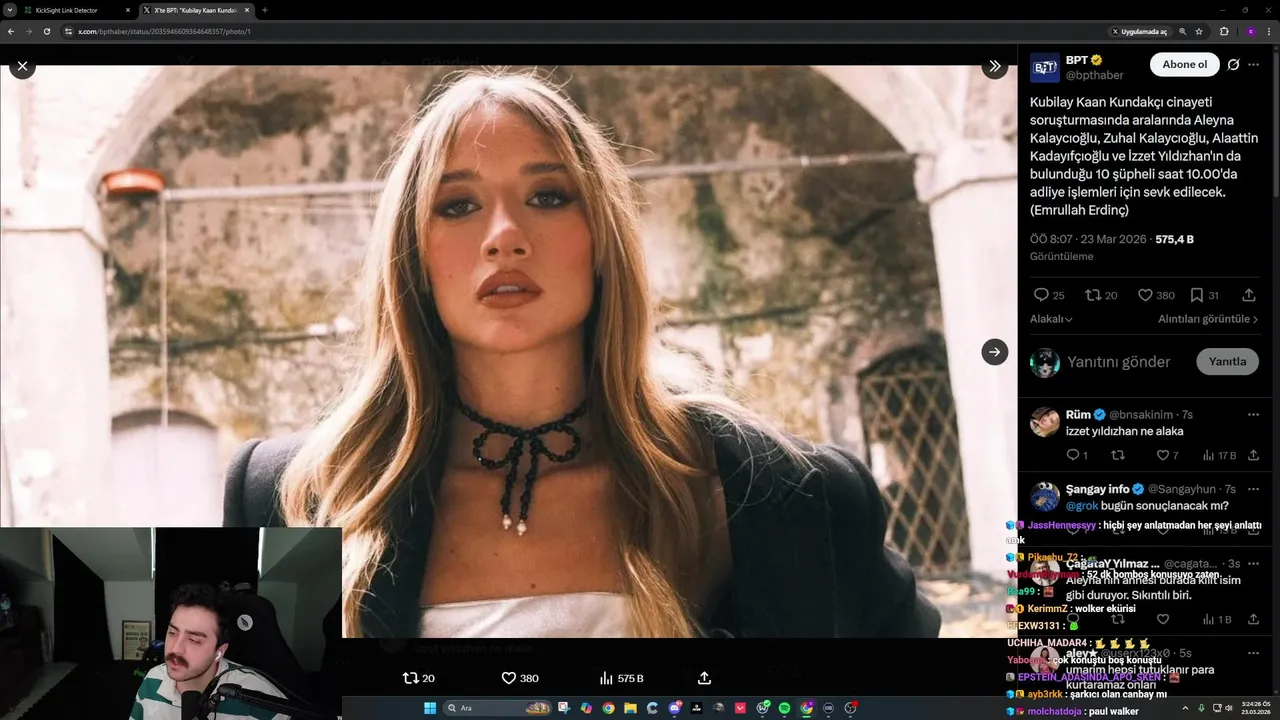Bookmark this page with the star icon
Screen dimensions: 1280x720
pos(1199,31)
